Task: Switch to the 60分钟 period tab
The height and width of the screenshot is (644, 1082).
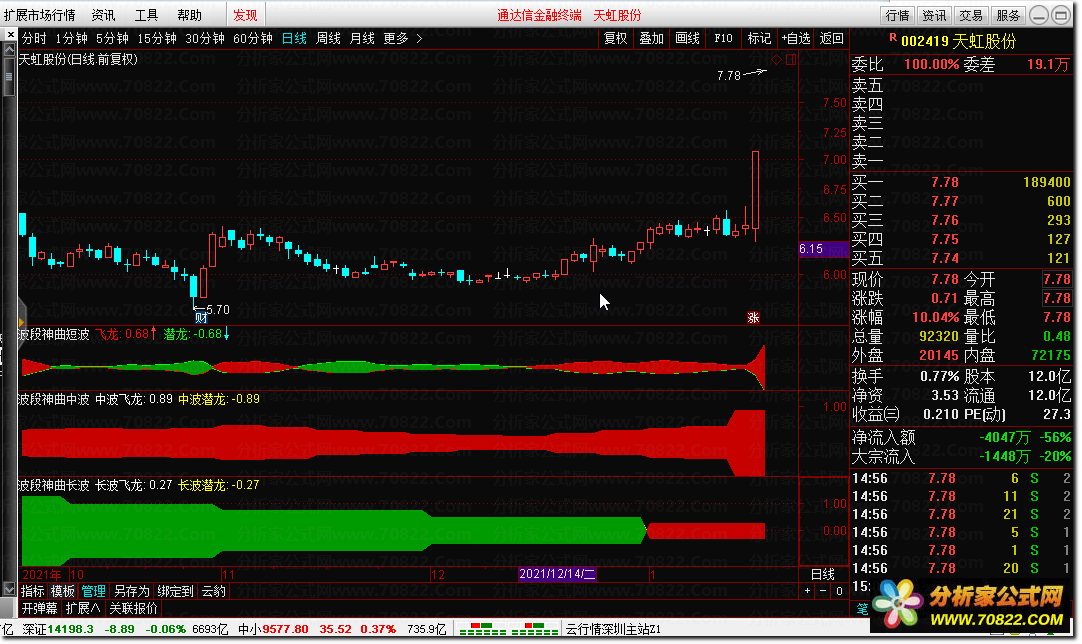Action: click(253, 39)
